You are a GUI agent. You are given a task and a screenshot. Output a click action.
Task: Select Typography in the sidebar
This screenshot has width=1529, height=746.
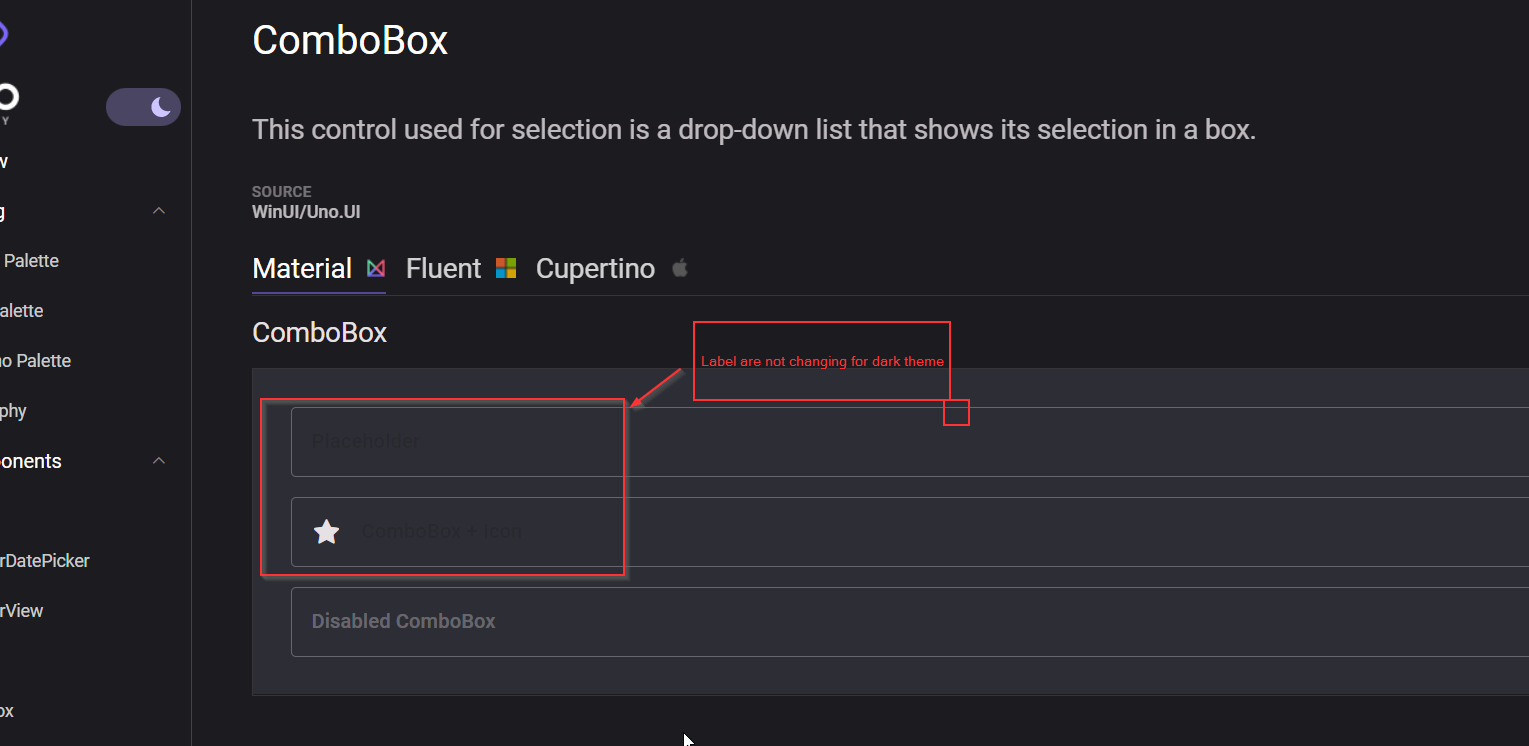coord(12,410)
